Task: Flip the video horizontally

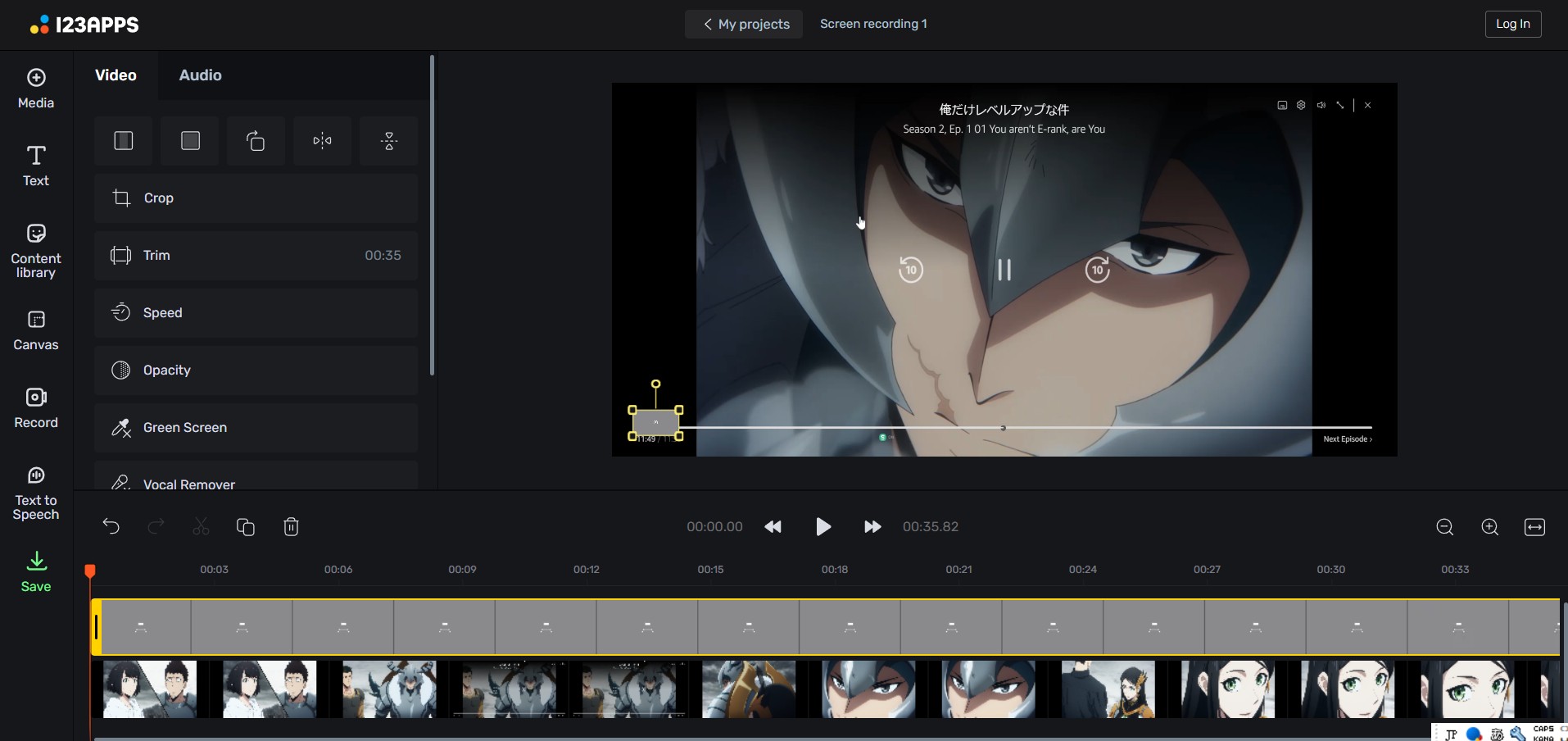Action: tap(323, 141)
